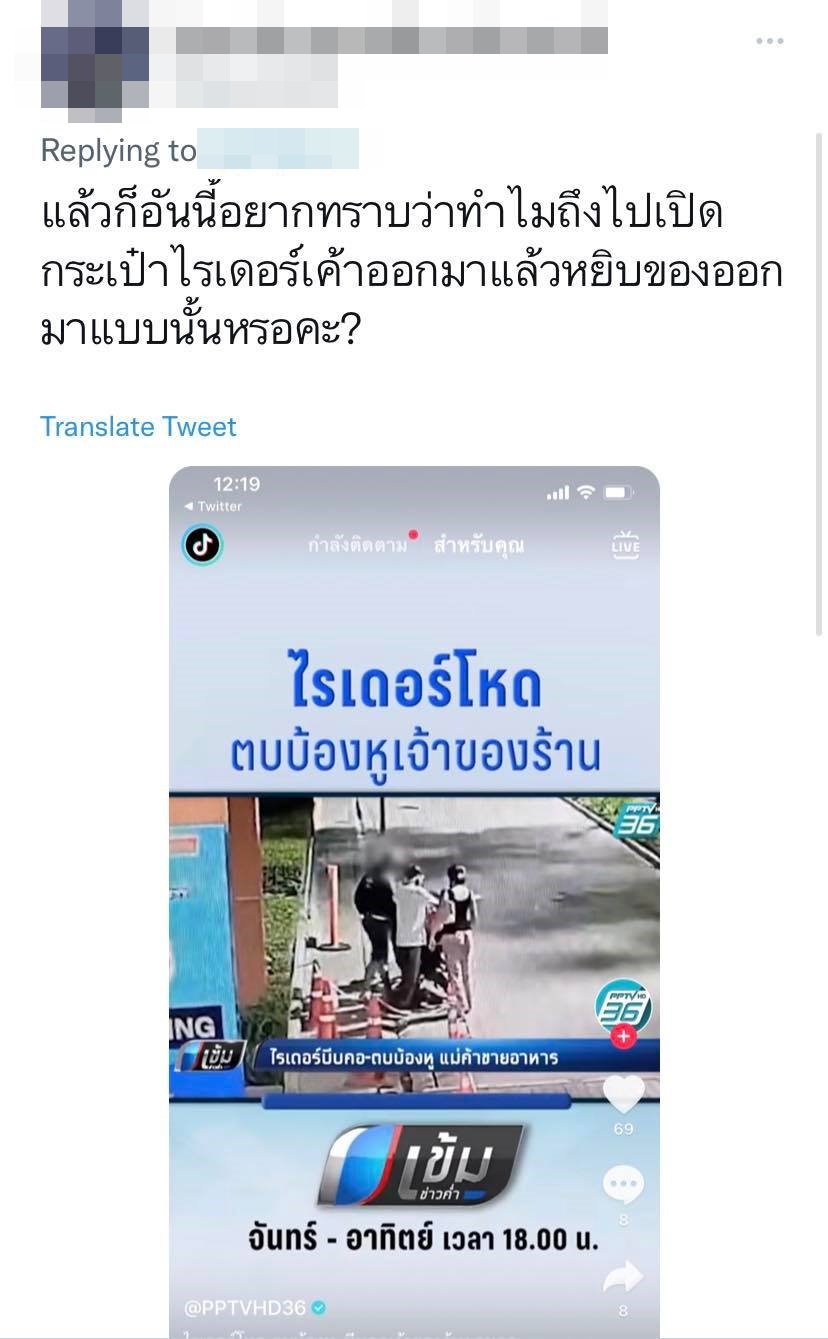This screenshot has width=828, height=1339.
Task: Open the attached TikTok screenshot image
Action: 414,902
